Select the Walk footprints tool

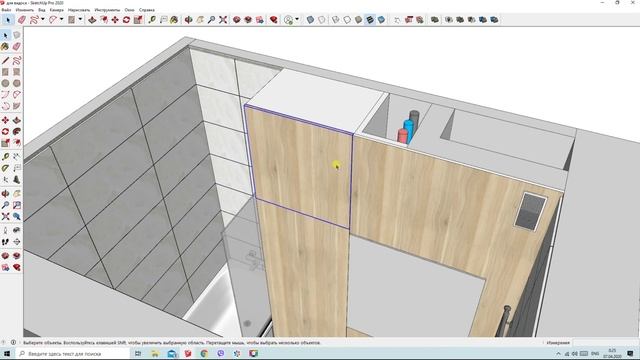pos(5,242)
